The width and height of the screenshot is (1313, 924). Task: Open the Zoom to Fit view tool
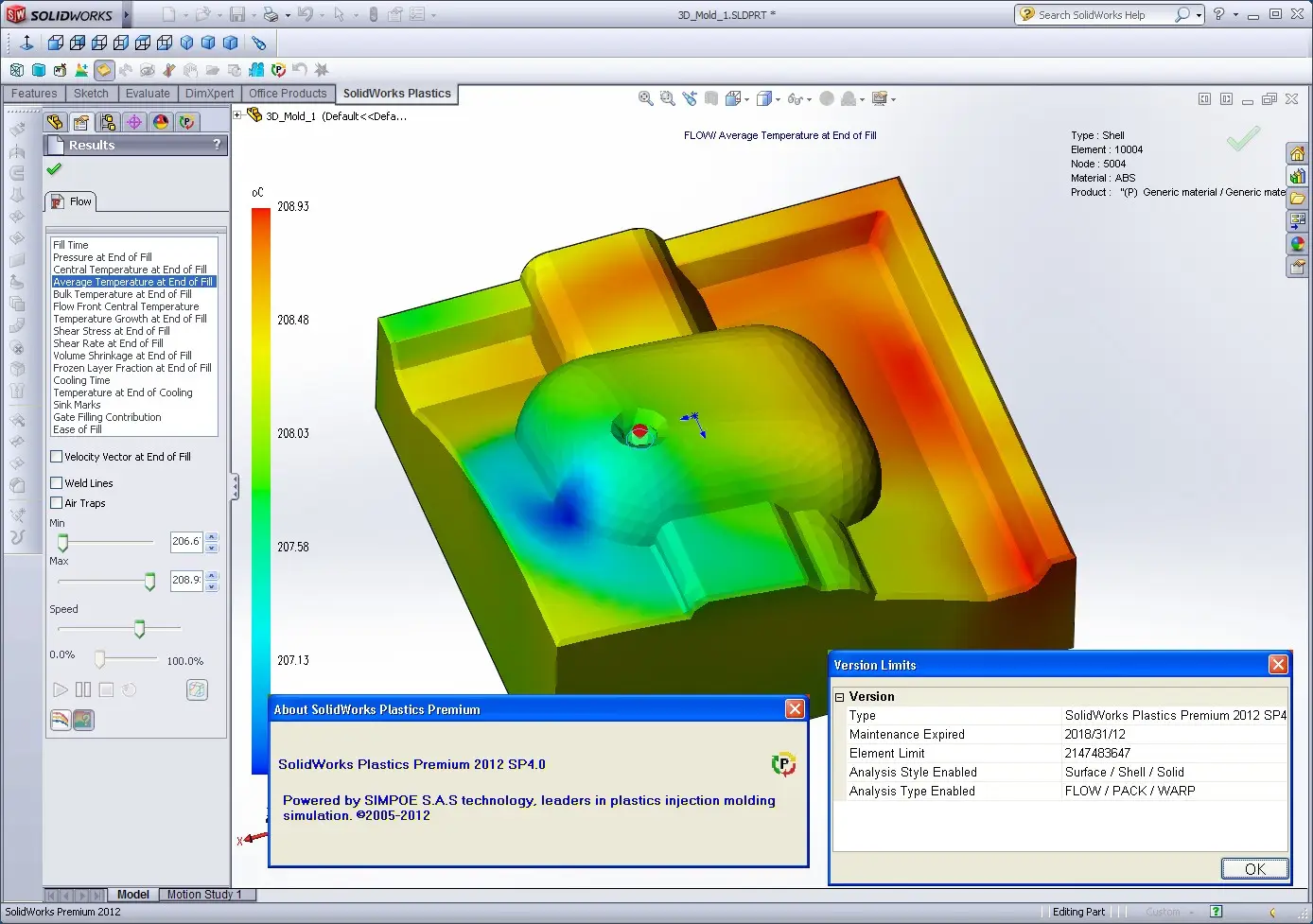point(646,98)
